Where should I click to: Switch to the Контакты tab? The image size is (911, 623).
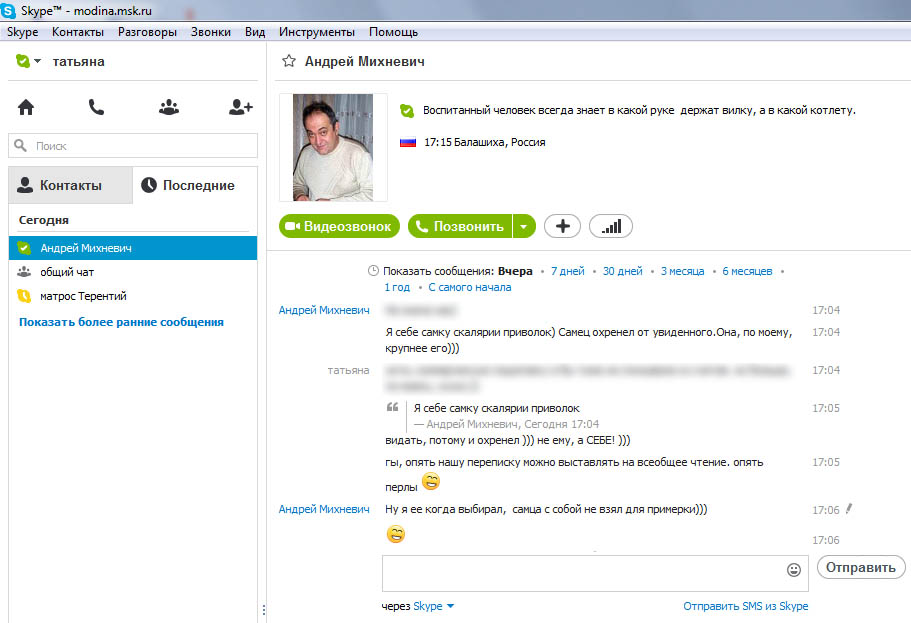click(x=70, y=185)
